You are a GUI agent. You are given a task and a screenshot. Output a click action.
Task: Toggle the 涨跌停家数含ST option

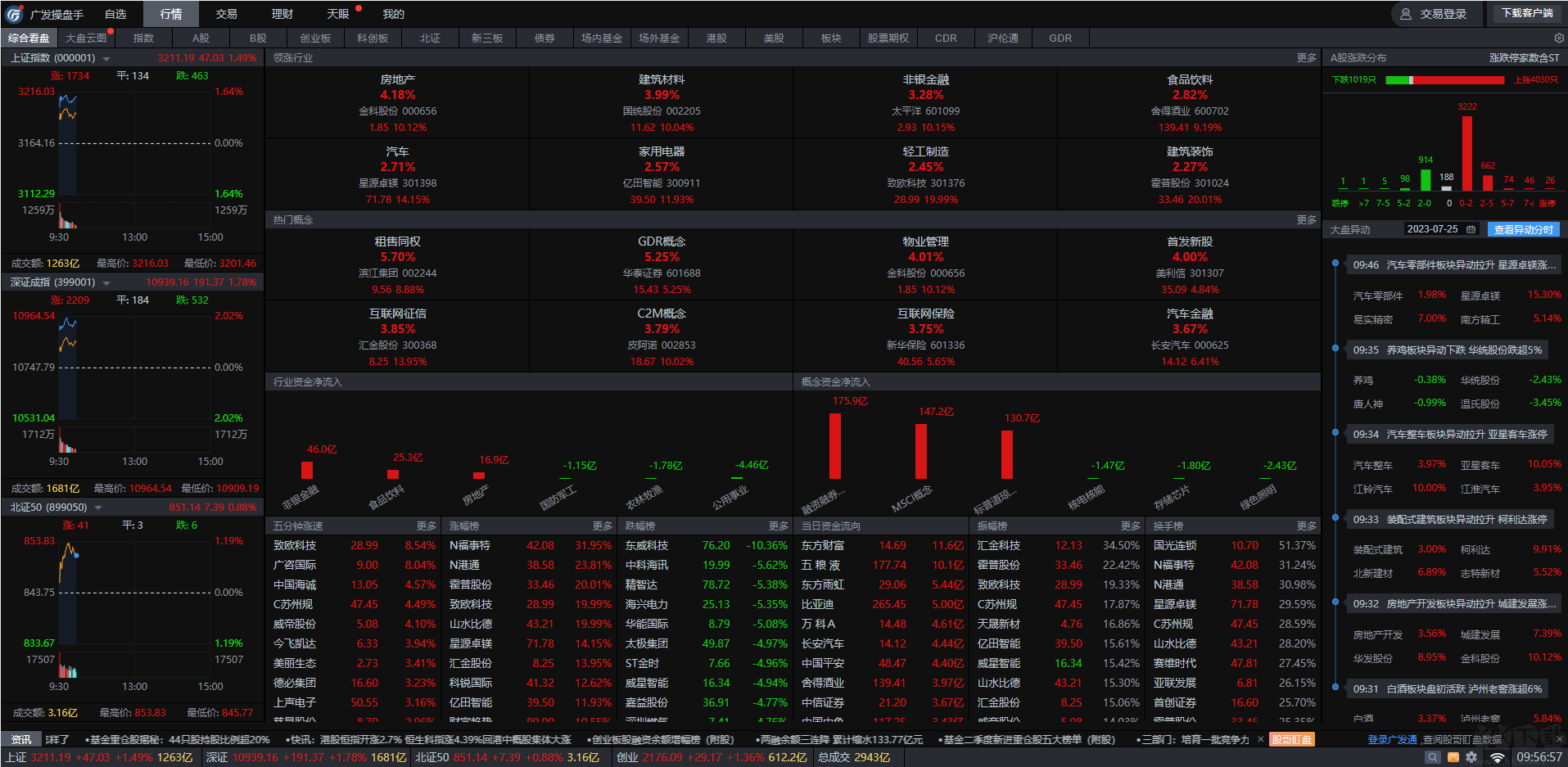1524,58
